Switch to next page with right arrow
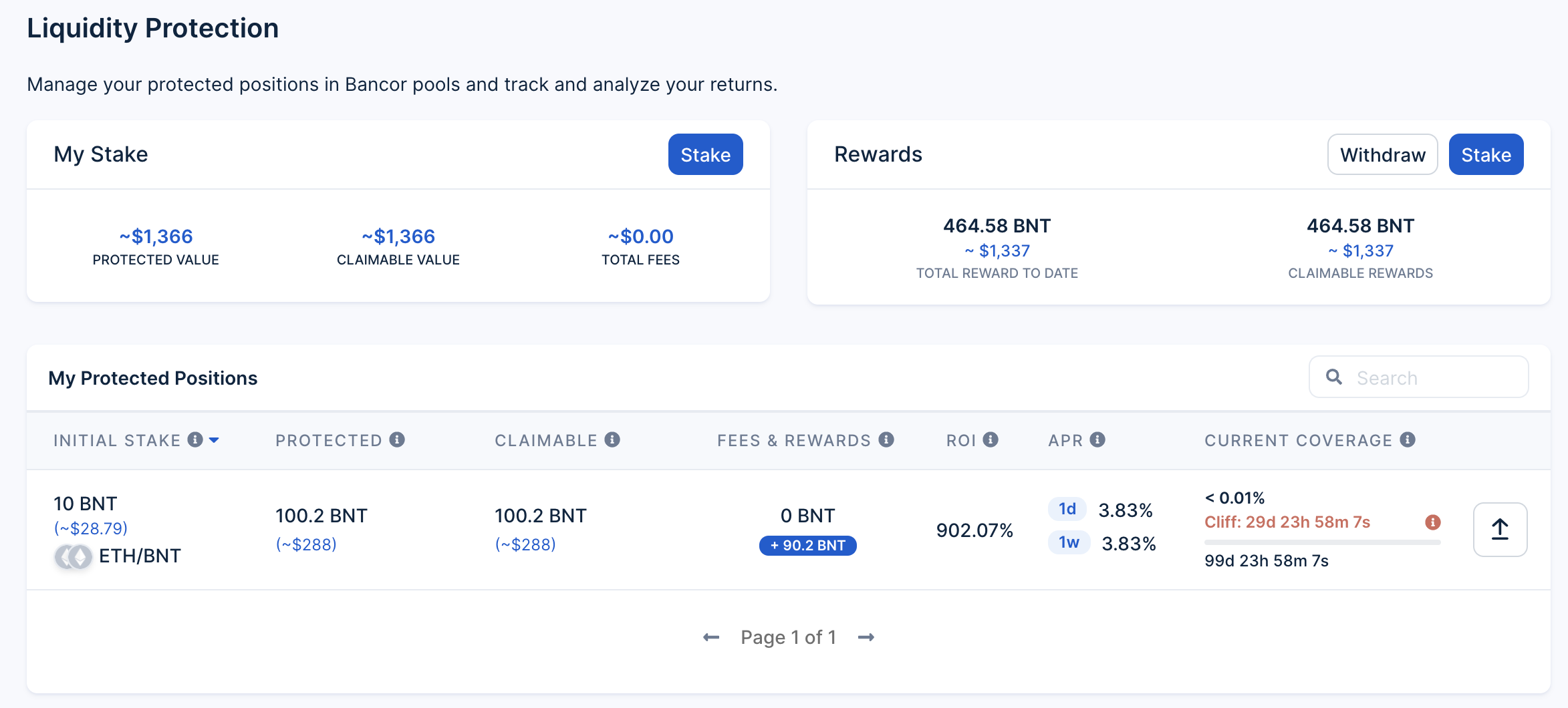 coord(867,637)
